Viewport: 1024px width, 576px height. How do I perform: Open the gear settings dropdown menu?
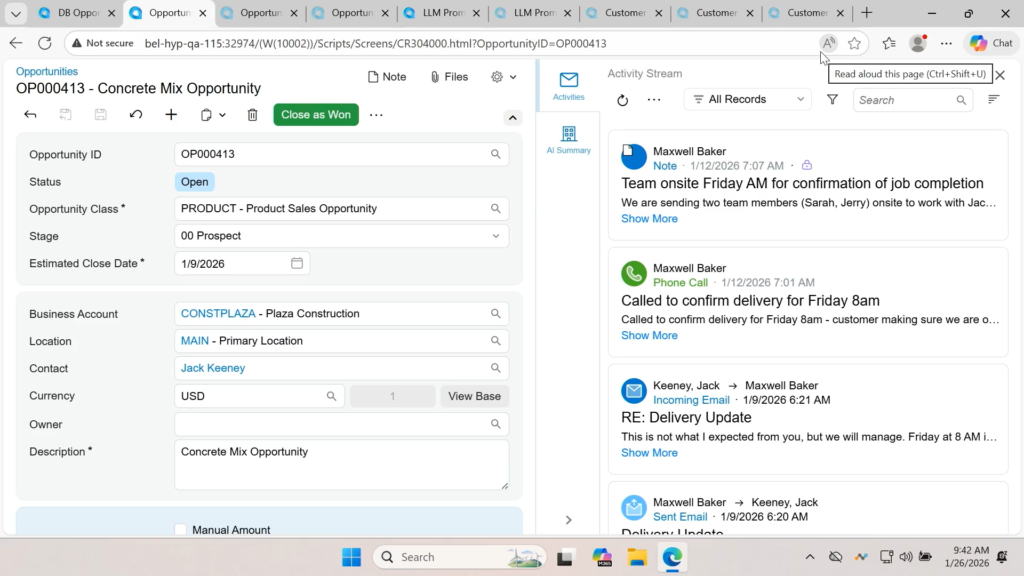coord(504,77)
